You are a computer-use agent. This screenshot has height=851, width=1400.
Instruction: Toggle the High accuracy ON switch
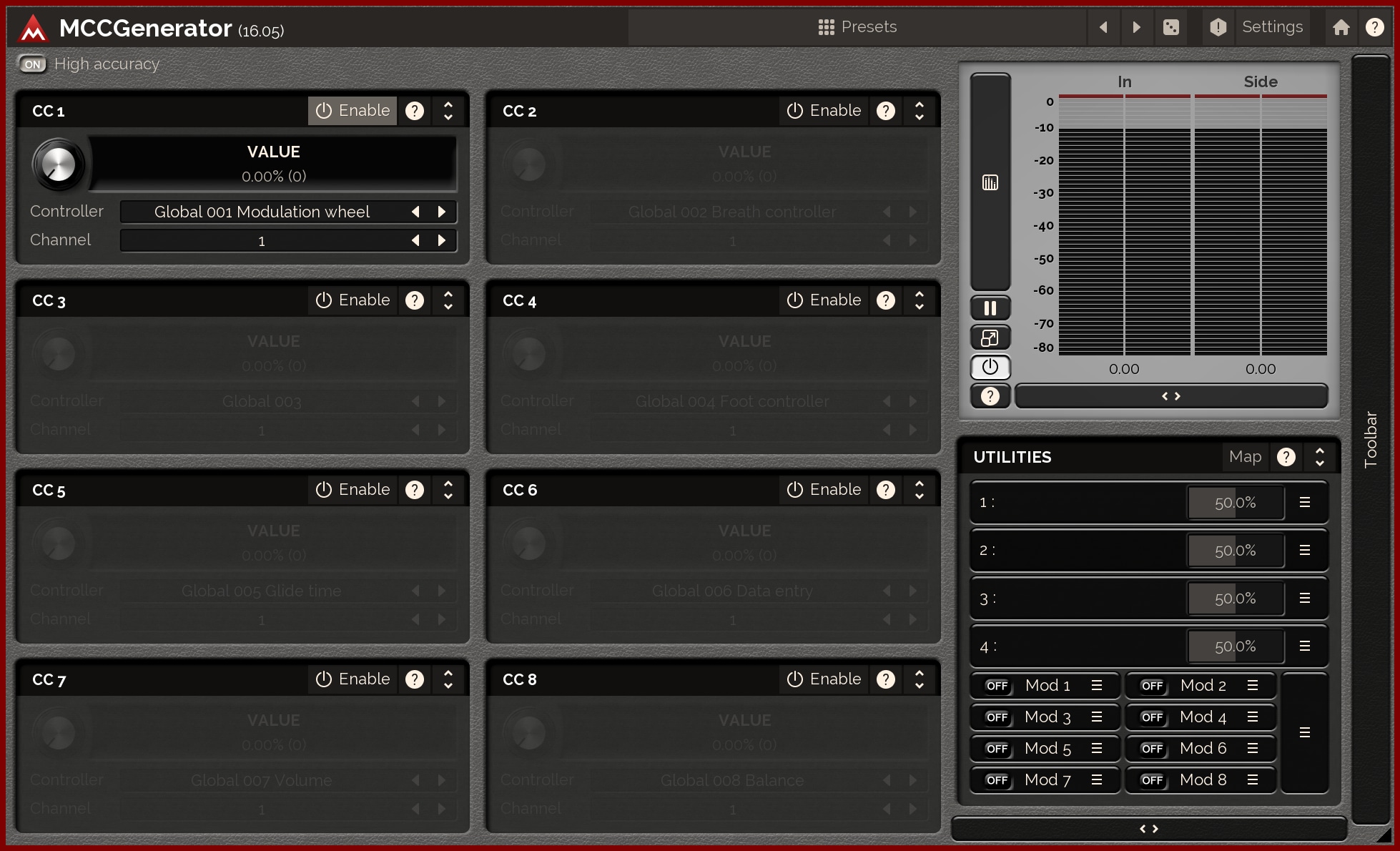32,64
